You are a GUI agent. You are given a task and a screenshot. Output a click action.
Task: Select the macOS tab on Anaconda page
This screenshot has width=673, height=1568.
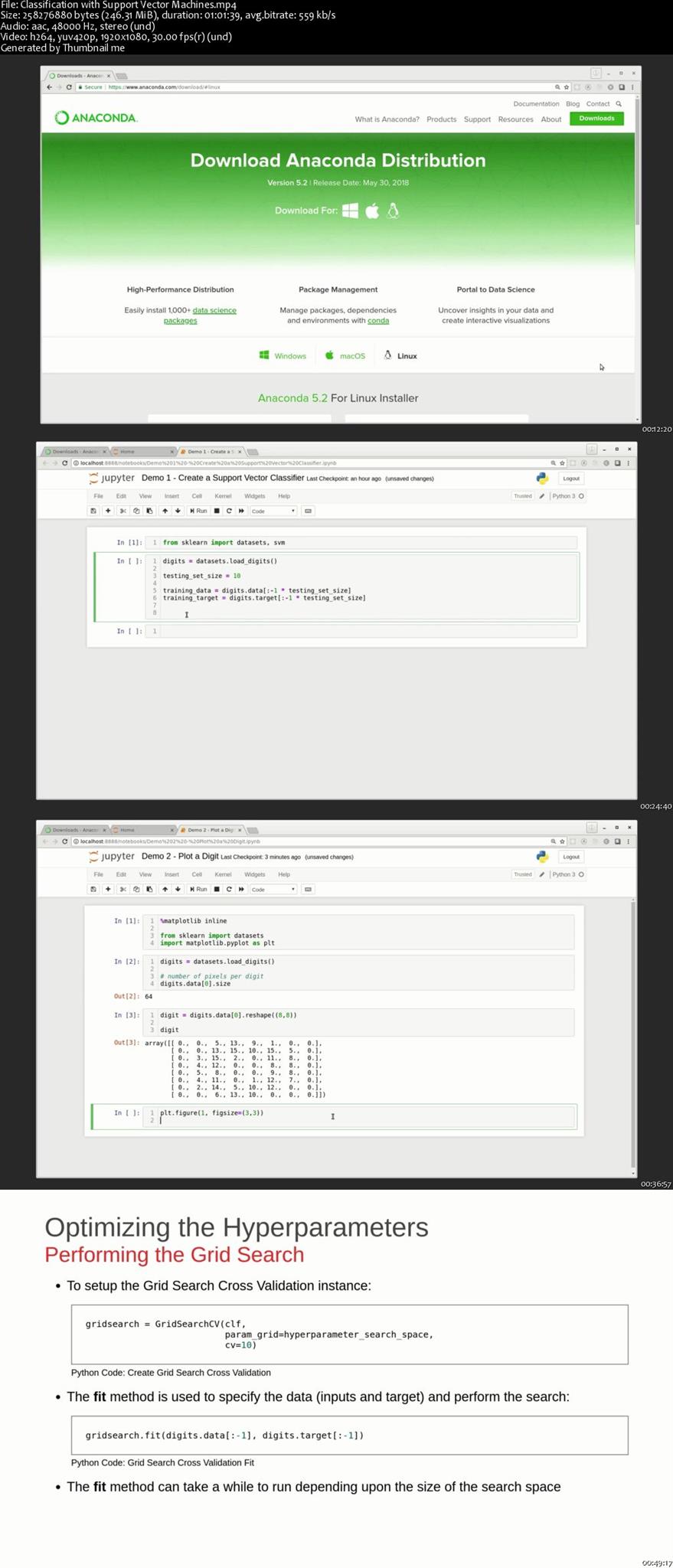(345, 356)
